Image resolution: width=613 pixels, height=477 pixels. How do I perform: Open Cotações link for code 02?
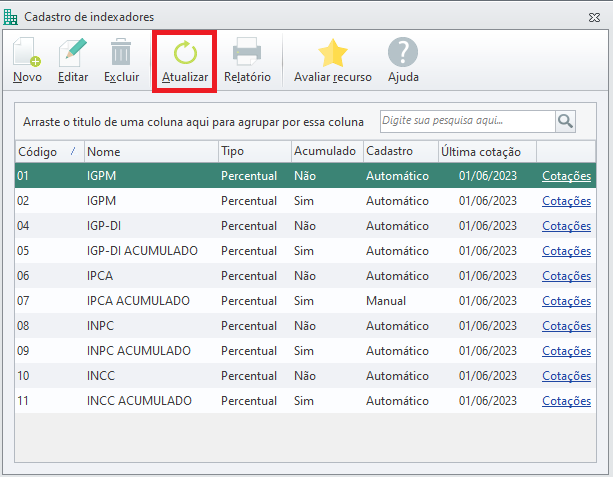point(566,201)
